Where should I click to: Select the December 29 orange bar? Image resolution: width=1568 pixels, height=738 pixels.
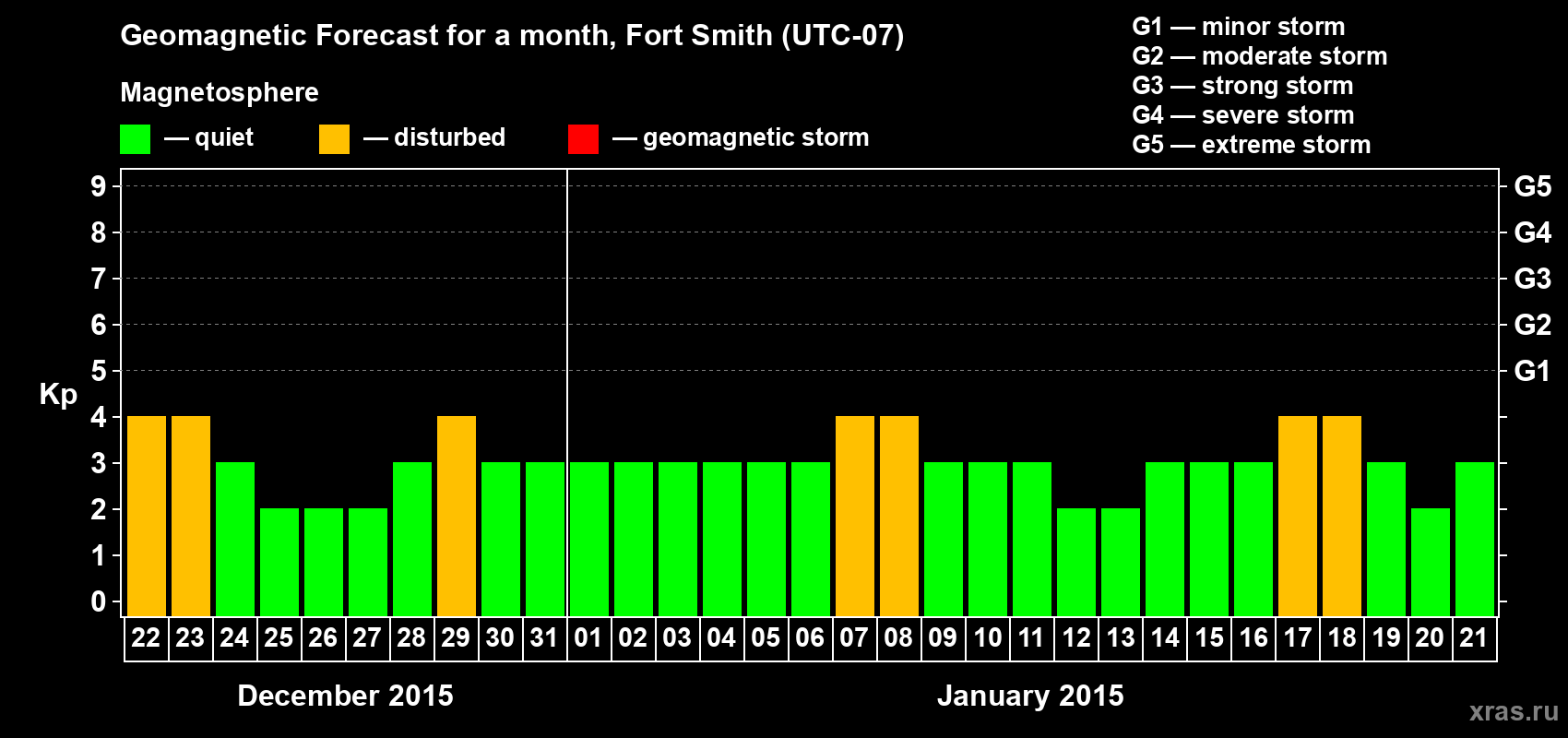(457, 517)
